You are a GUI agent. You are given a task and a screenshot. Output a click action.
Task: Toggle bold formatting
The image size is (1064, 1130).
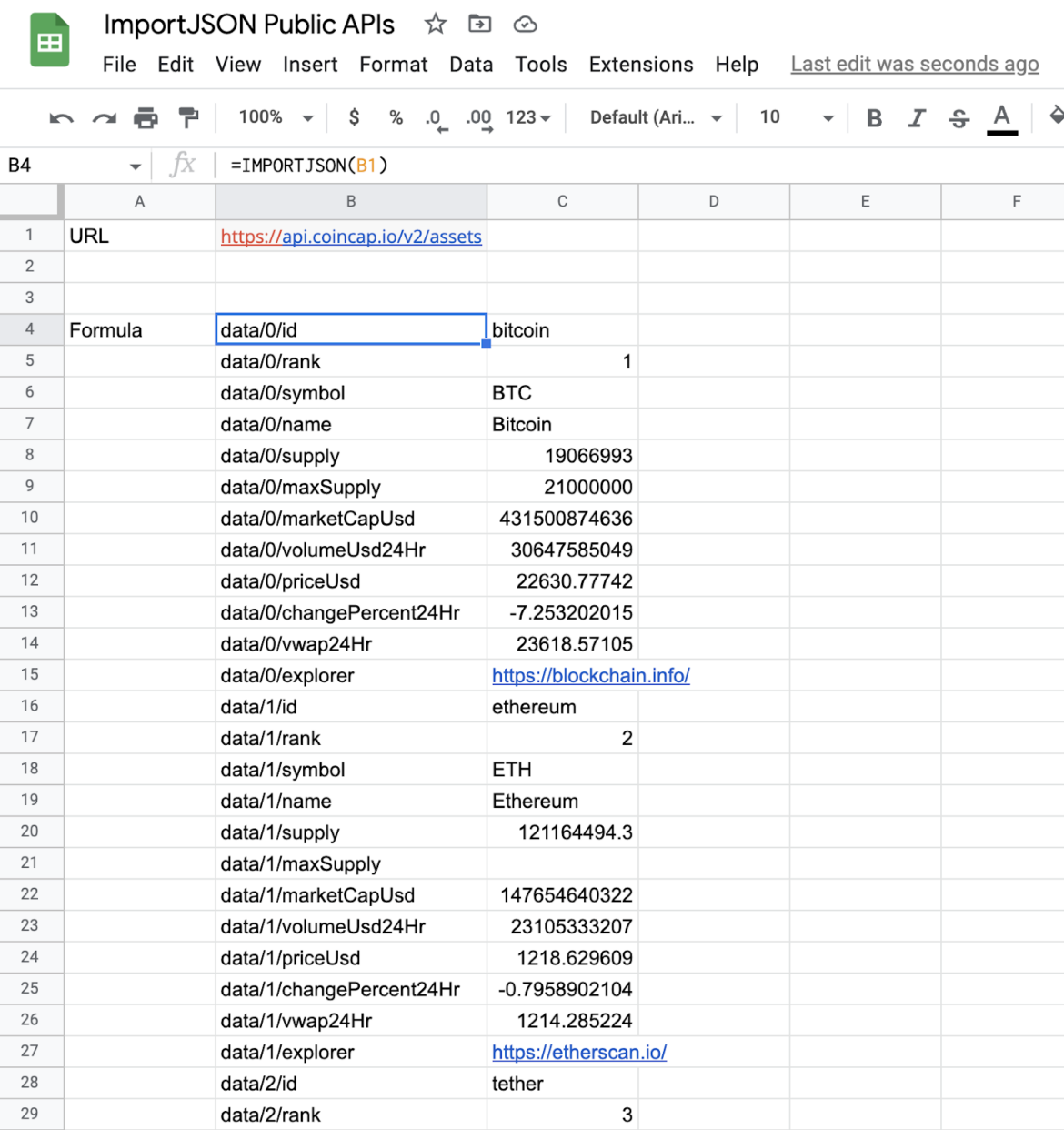[873, 117]
